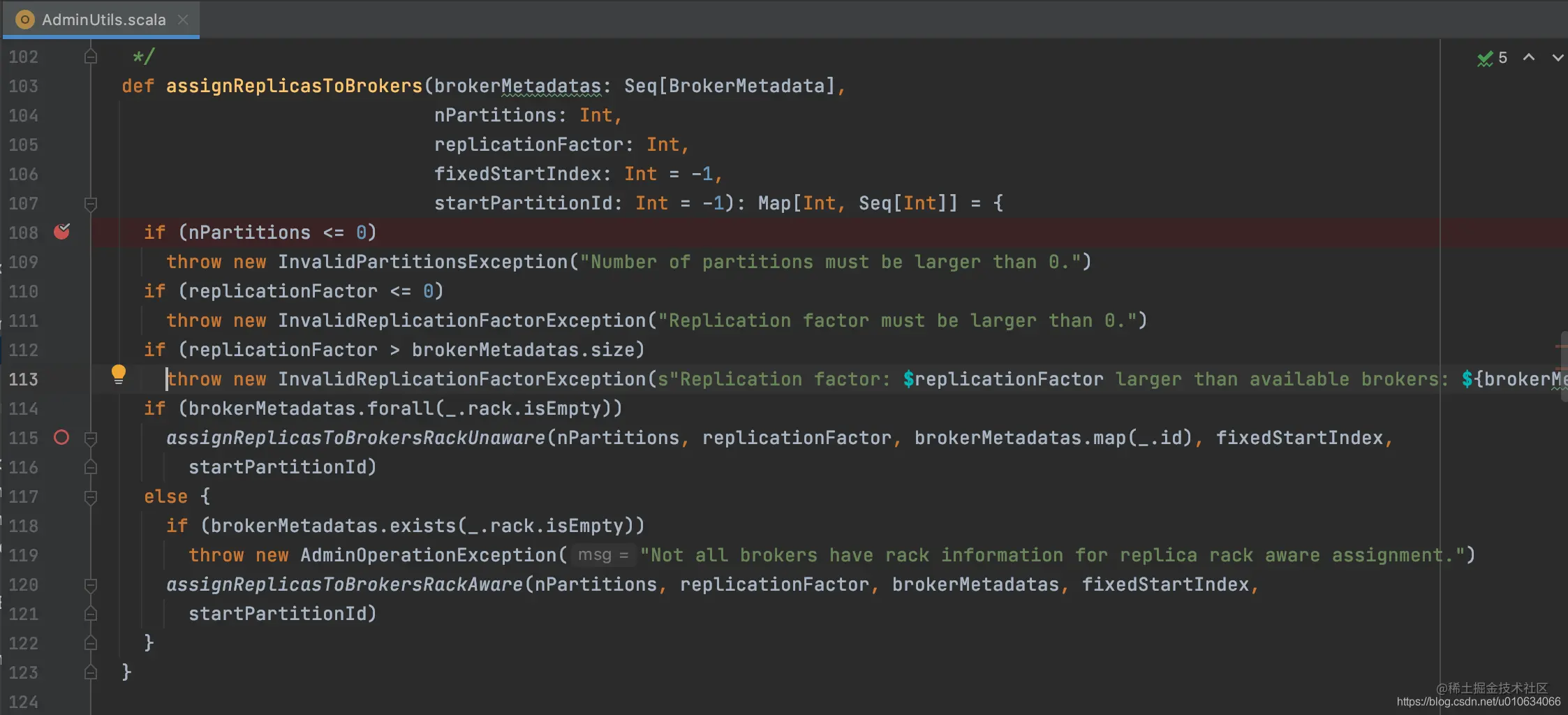
Task: Open the AdminUtils.scala editor tab
Action: click(x=101, y=20)
